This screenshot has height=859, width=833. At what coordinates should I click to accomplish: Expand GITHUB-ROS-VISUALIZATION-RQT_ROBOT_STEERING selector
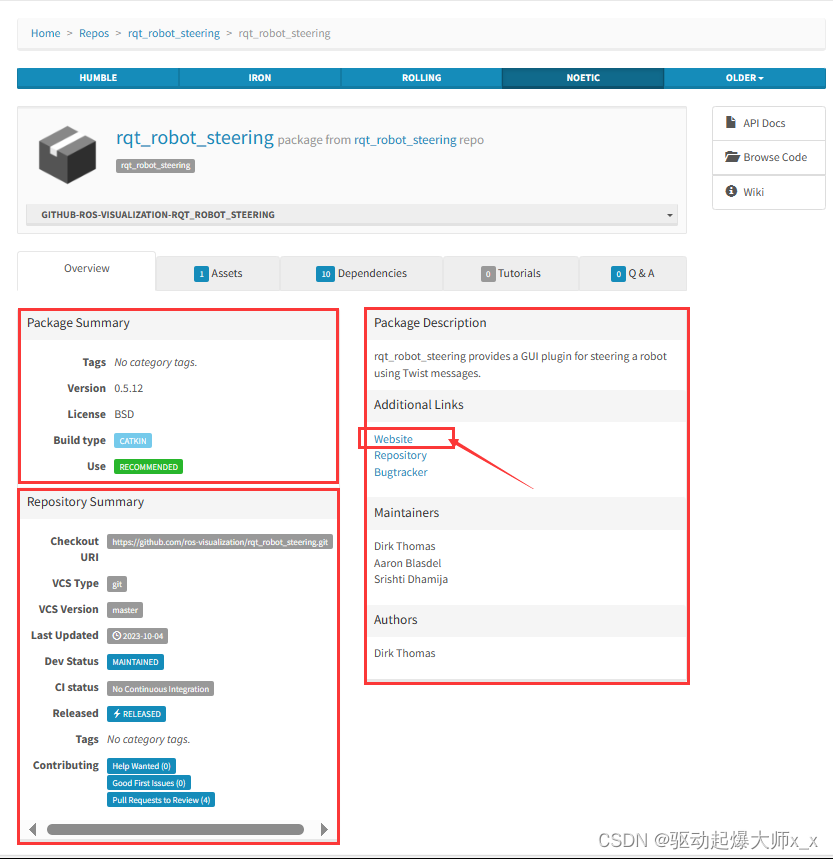coord(352,215)
